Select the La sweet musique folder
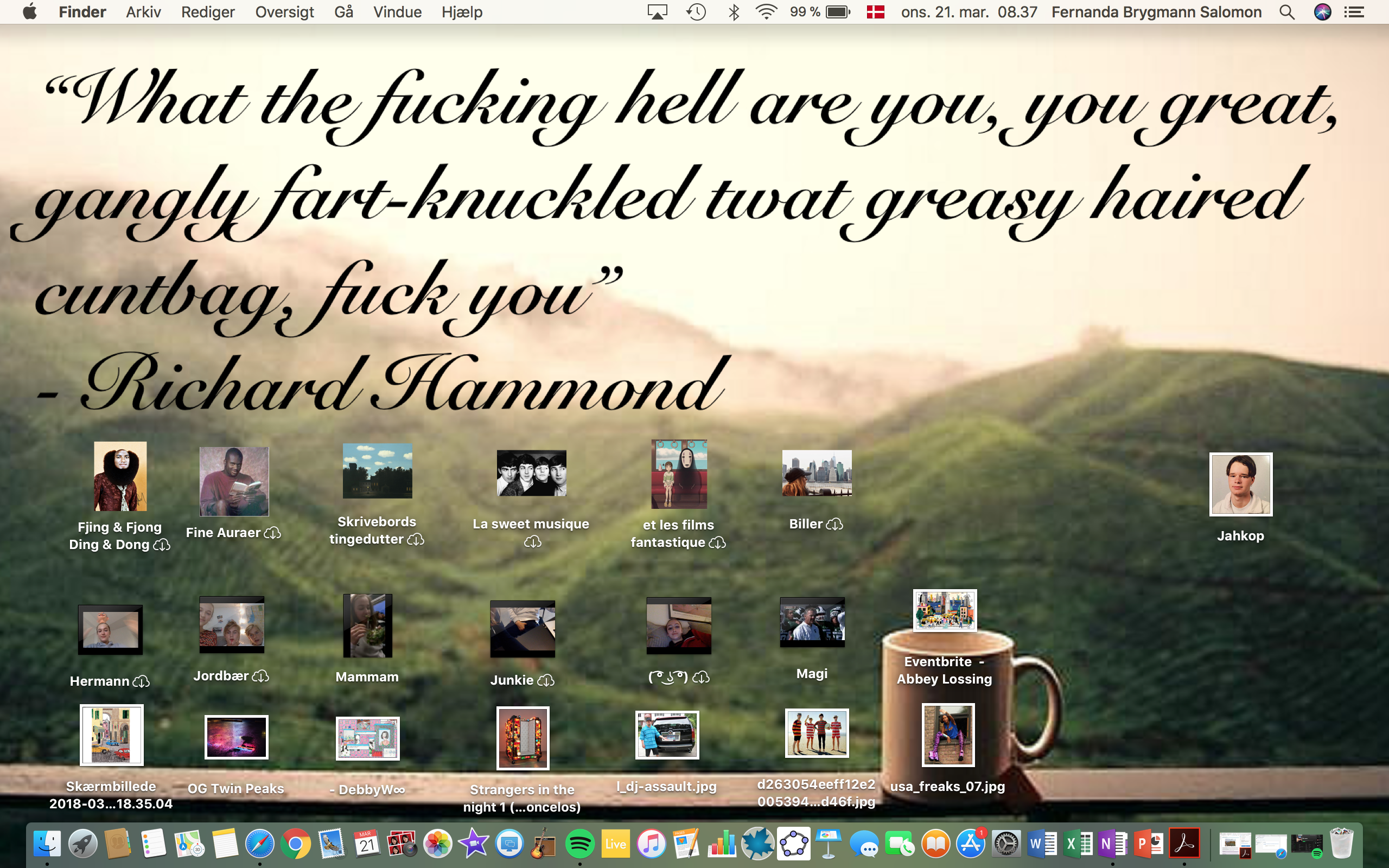1389x868 pixels. click(x=531, y=474)
